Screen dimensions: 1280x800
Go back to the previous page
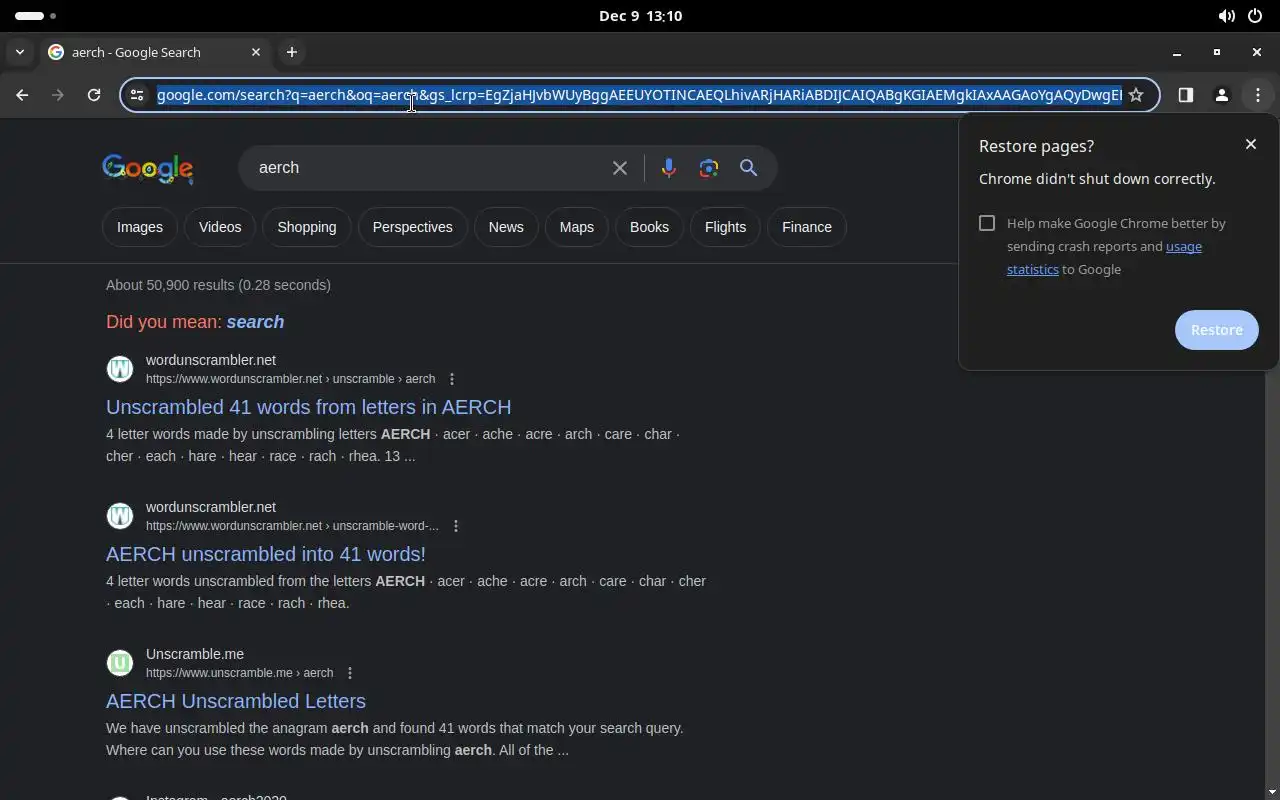(22, 95)
